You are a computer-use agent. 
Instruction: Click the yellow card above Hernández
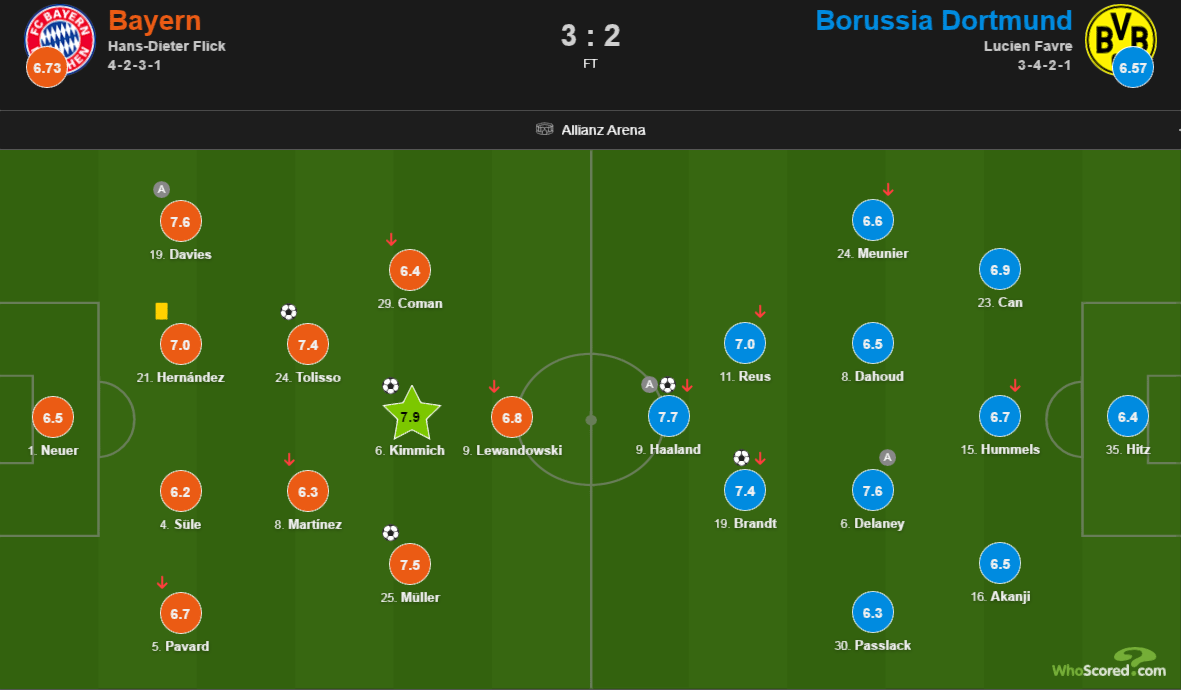click(x=161, y=311)
